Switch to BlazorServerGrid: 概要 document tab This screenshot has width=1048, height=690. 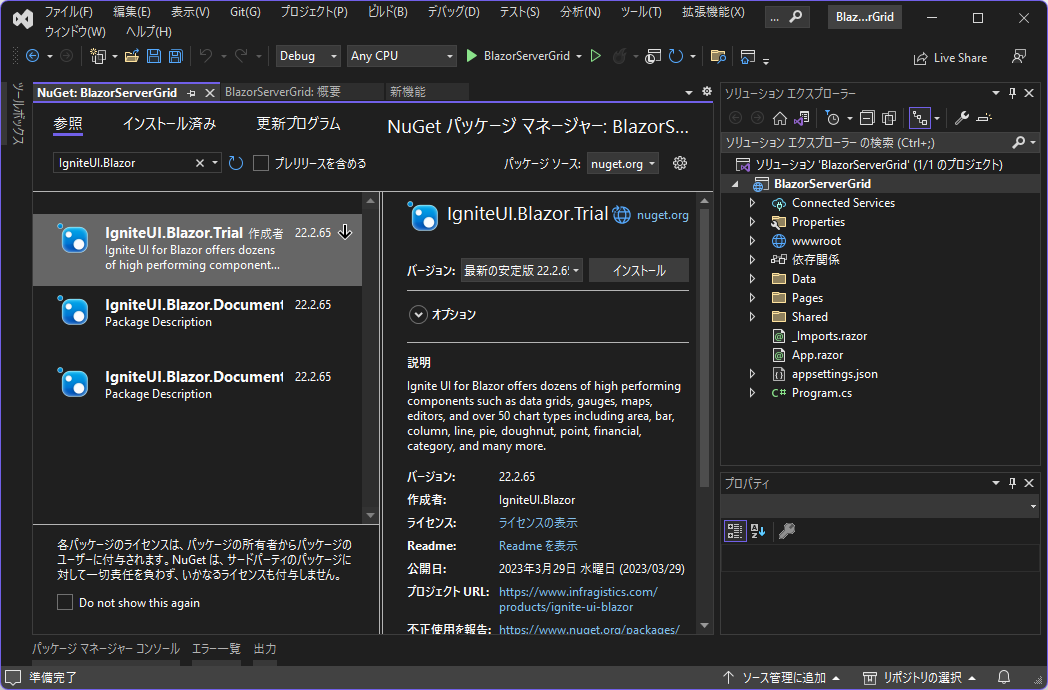click(x=283, y=92)
